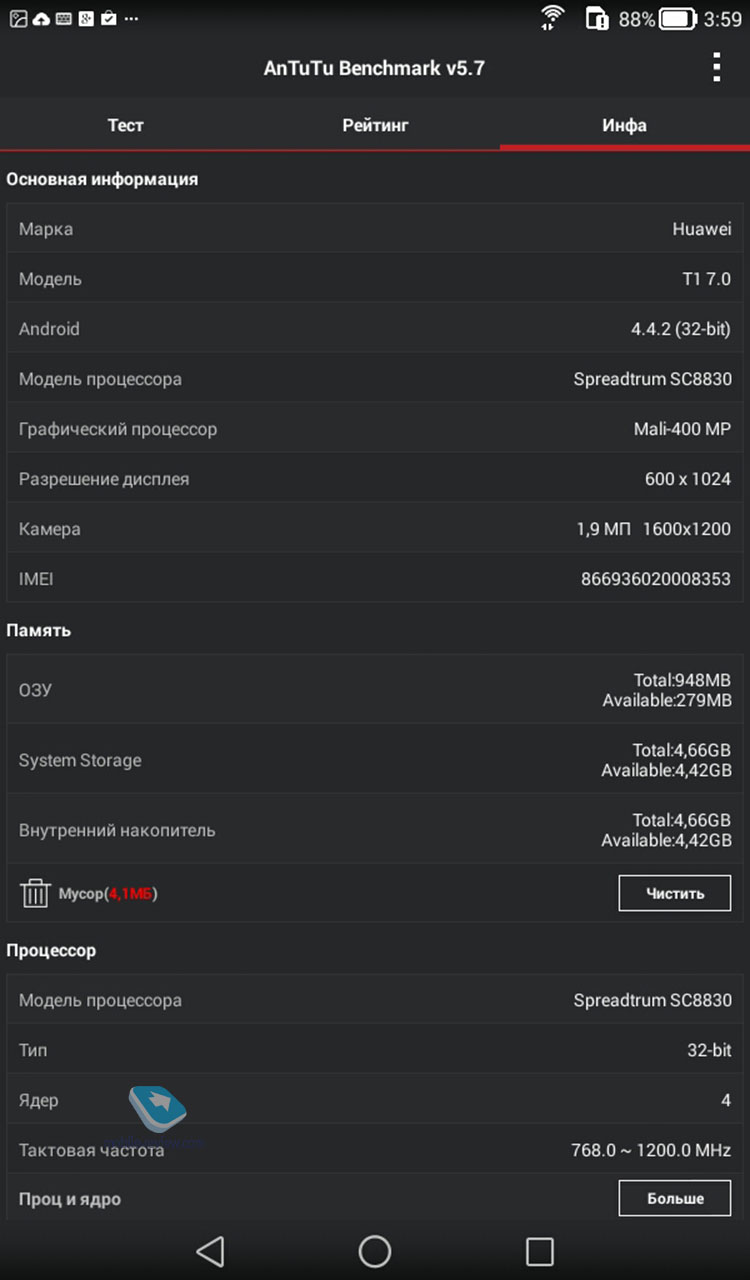Tap the System Storage row
The width and height of the screenshot is (750, 1280).
375,760
